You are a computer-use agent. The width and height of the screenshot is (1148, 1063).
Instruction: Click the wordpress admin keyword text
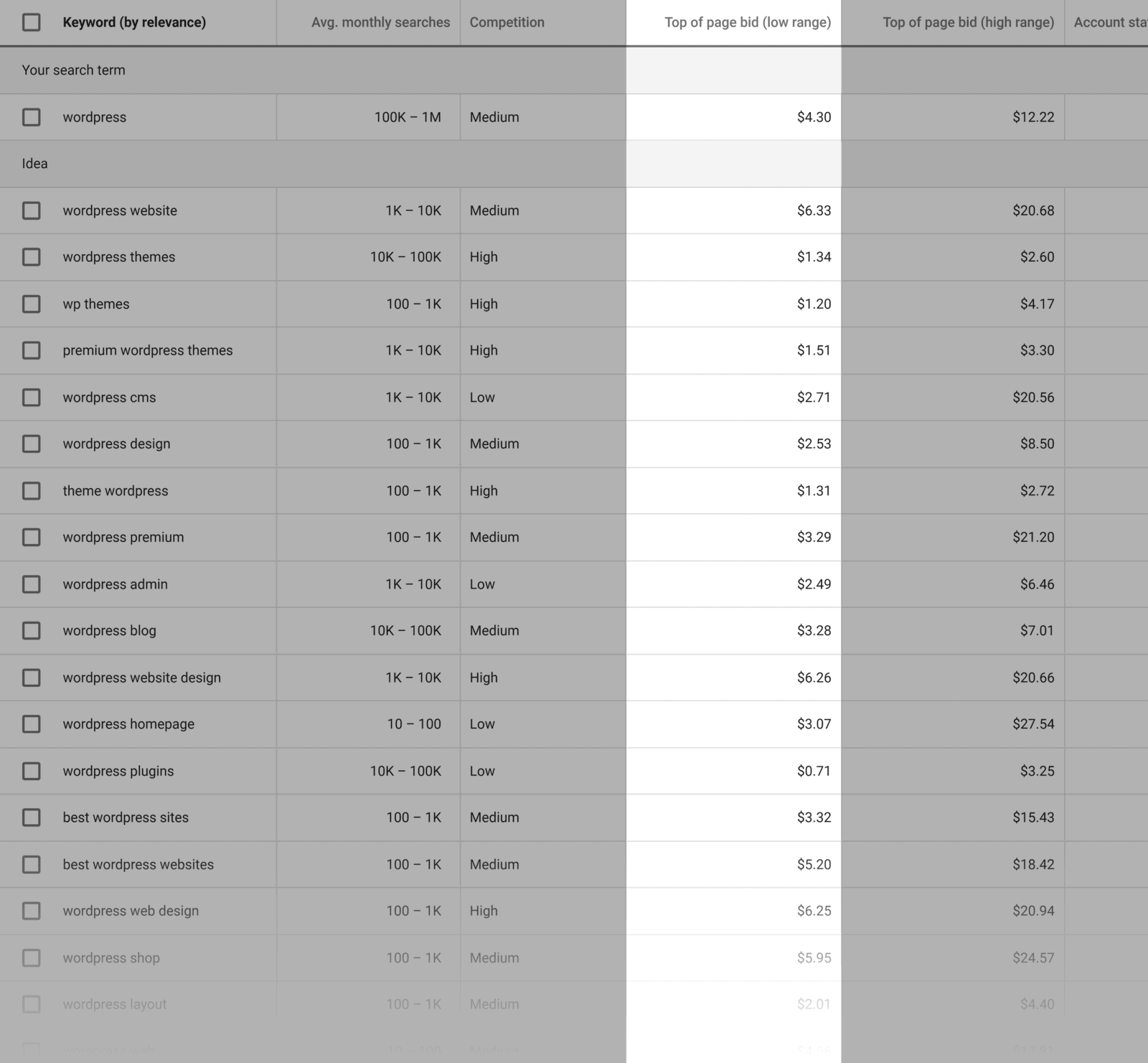click(115, 584)
